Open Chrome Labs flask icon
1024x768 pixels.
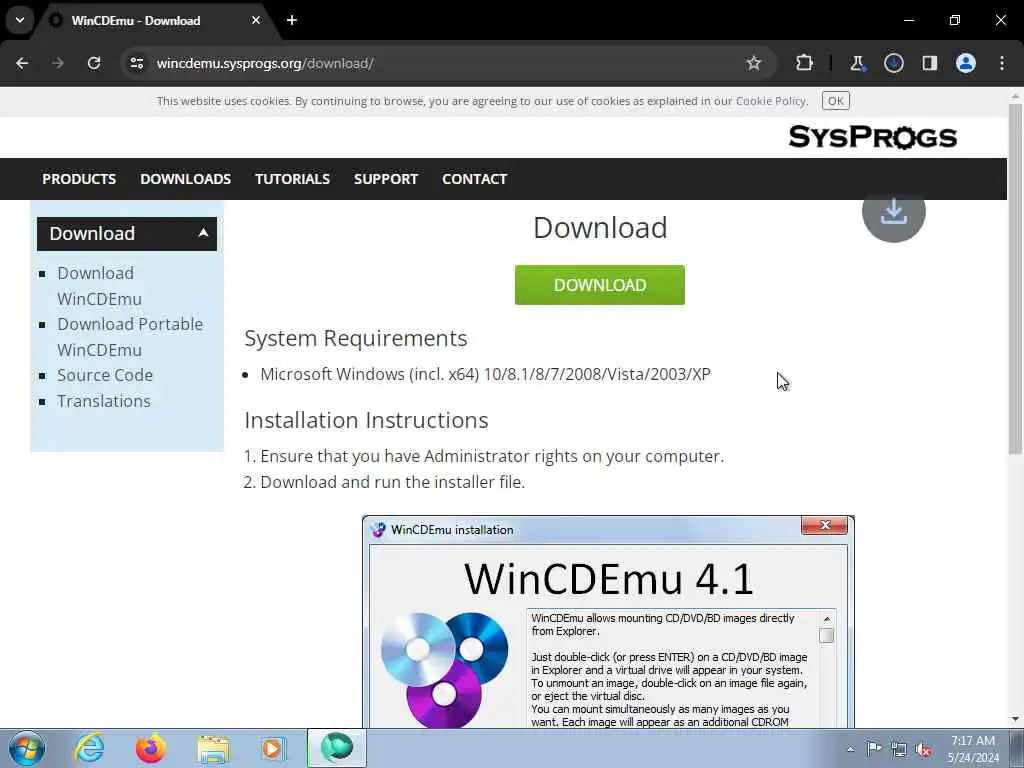857,63
